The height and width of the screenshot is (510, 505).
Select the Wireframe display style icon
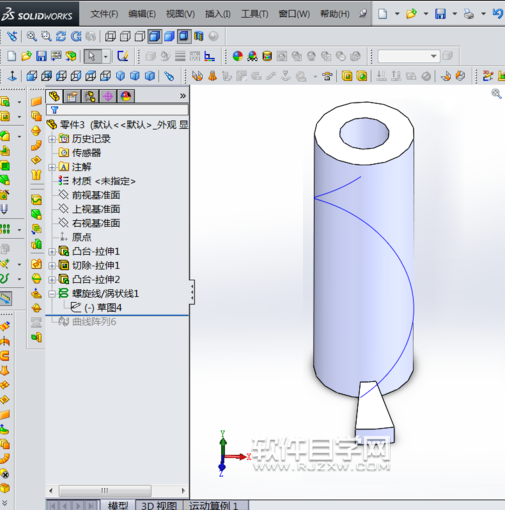coord(110,36)
